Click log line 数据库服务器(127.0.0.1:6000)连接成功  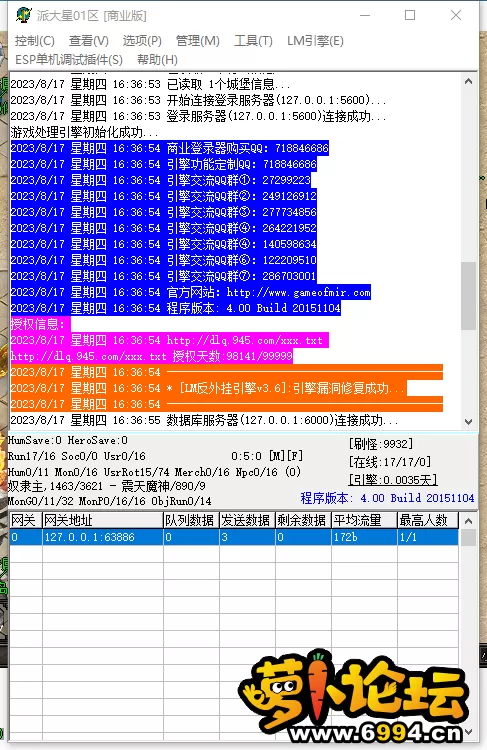point(204,420)
